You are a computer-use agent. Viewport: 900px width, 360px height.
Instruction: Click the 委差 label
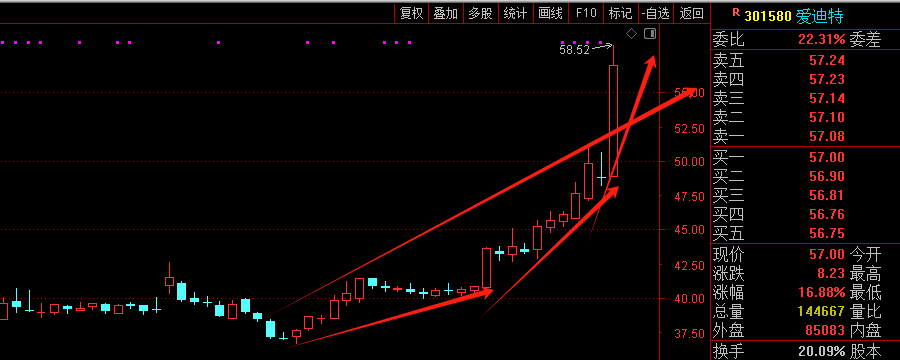click(x=865, y=40)
